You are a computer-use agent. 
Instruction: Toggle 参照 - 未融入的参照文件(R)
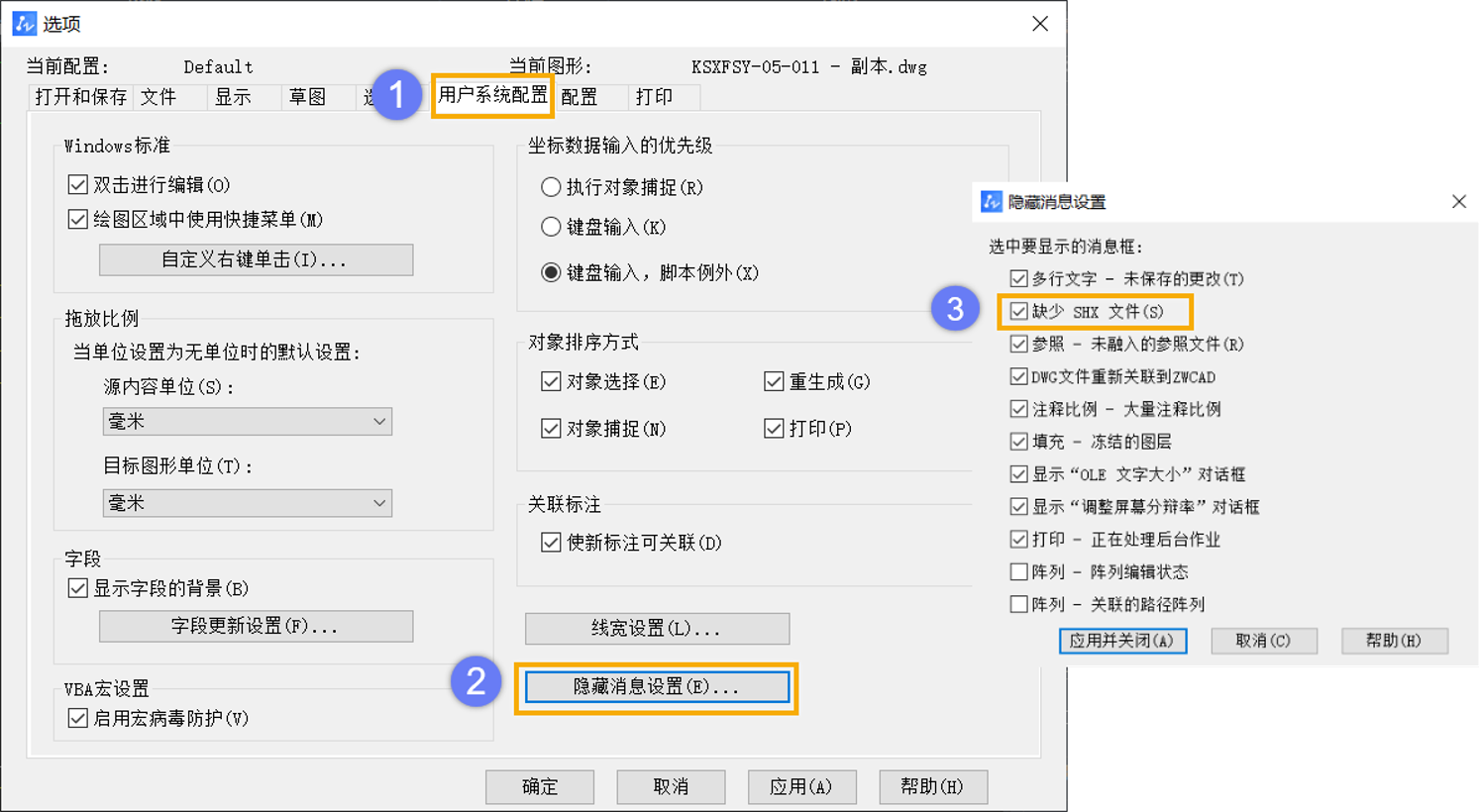tap(1018, 344)
